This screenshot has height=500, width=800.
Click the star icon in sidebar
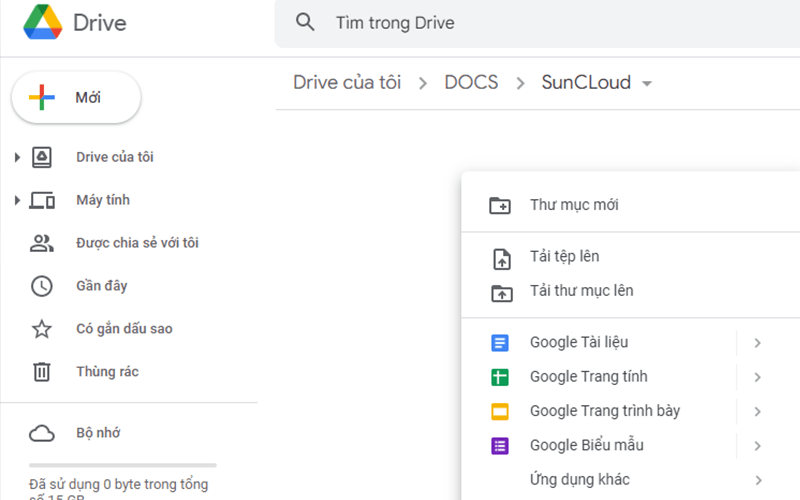(42, 329)
